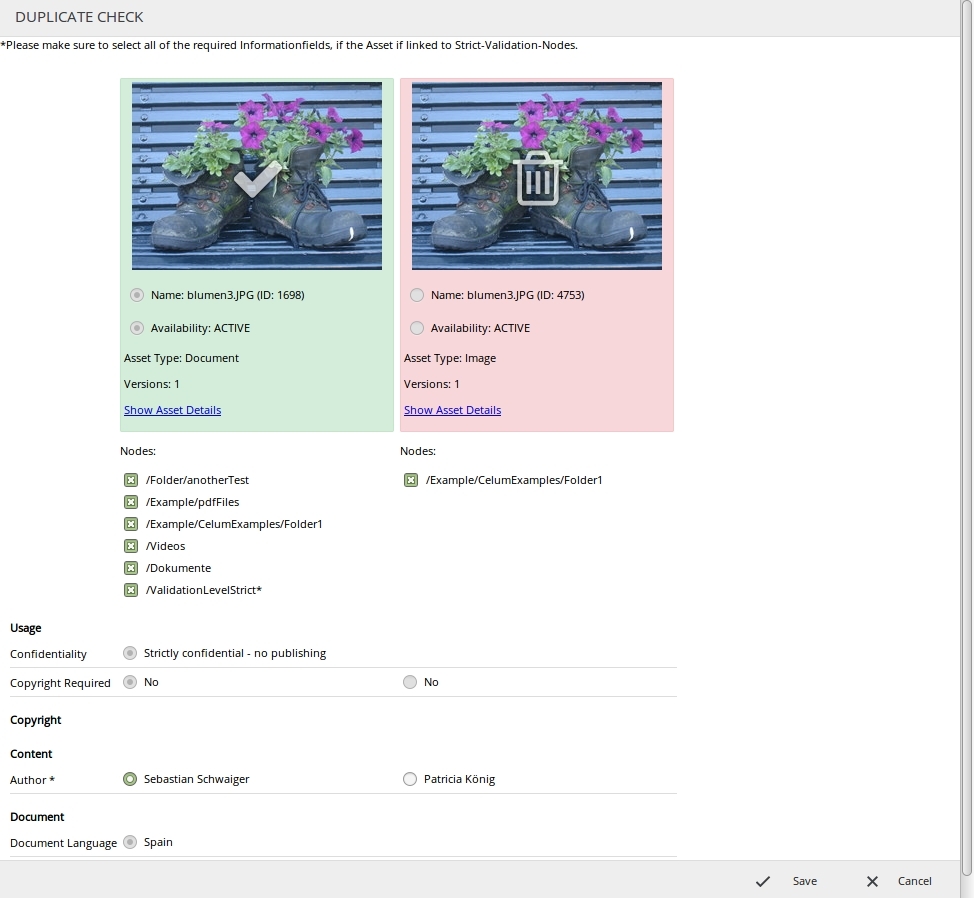Toggle the /Example/pdfFiles node checkbox
This screenshot has width=974, height=898.
[131, 502]
